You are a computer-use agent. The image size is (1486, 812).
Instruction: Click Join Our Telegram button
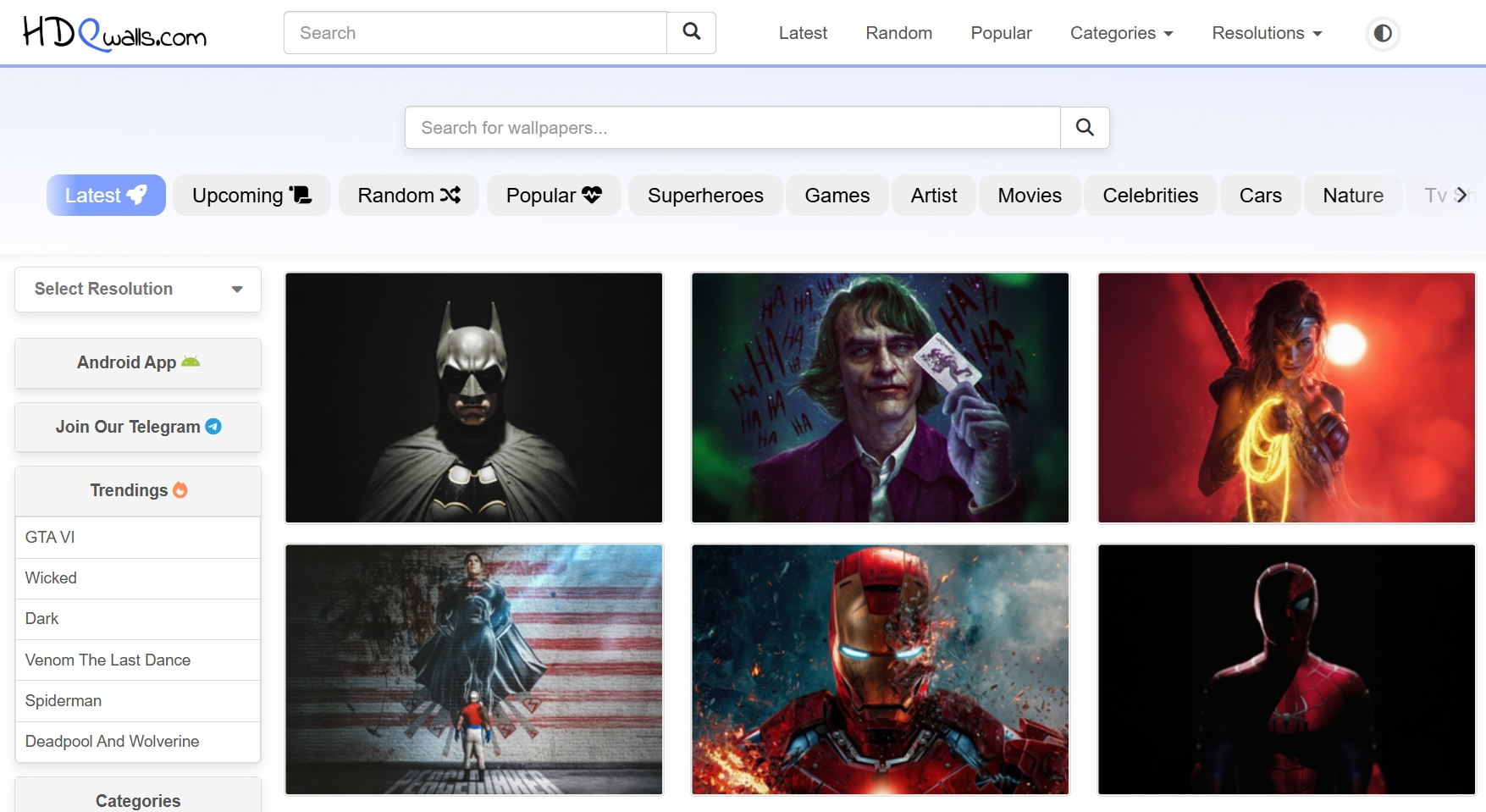(138, 428)
